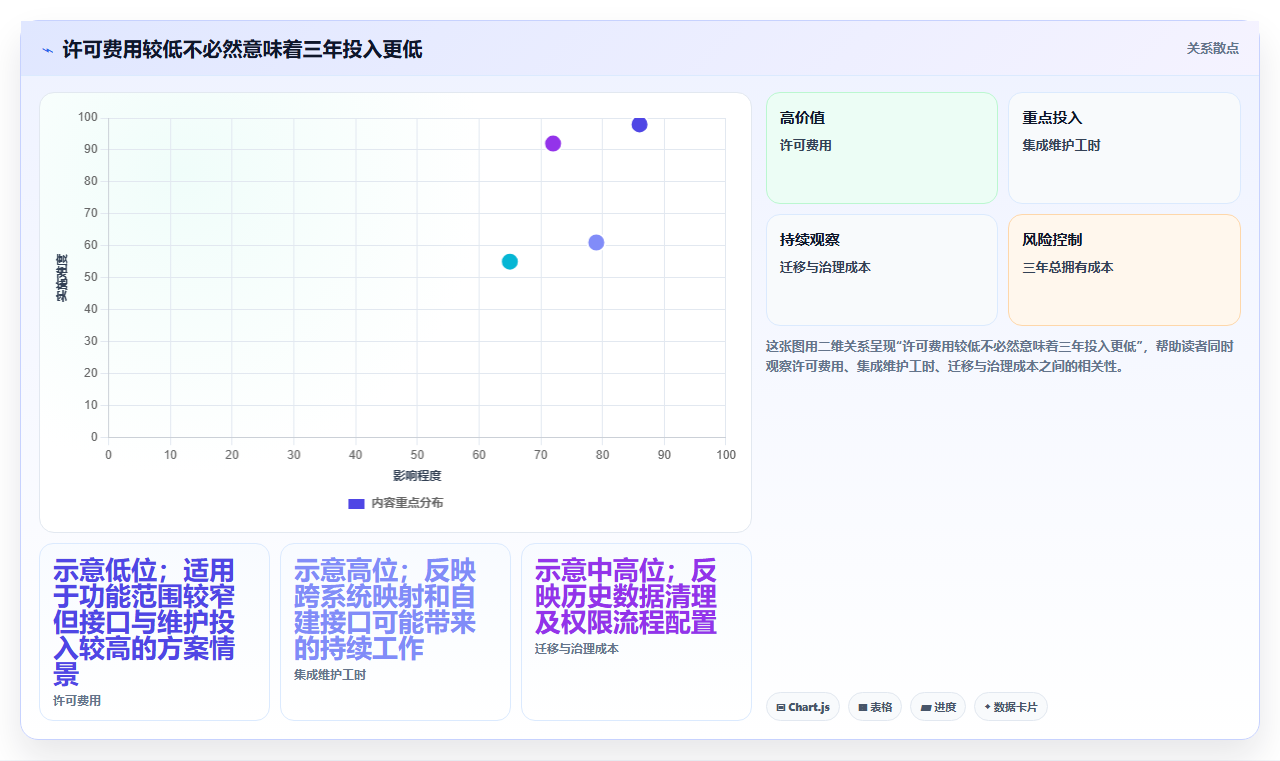Click the y-axis tick label 100
Screen dimensions: 1280x761
[88, 118]
